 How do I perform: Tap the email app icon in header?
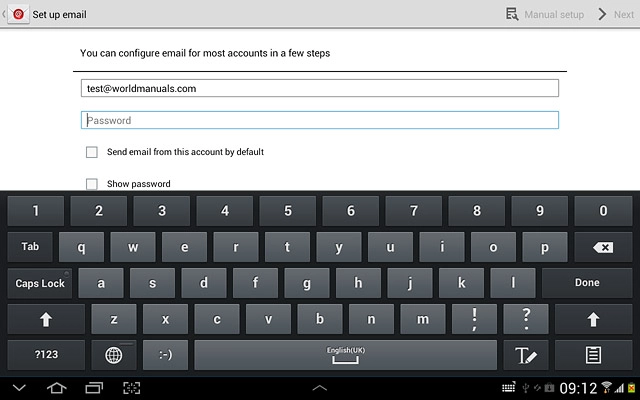18,14
